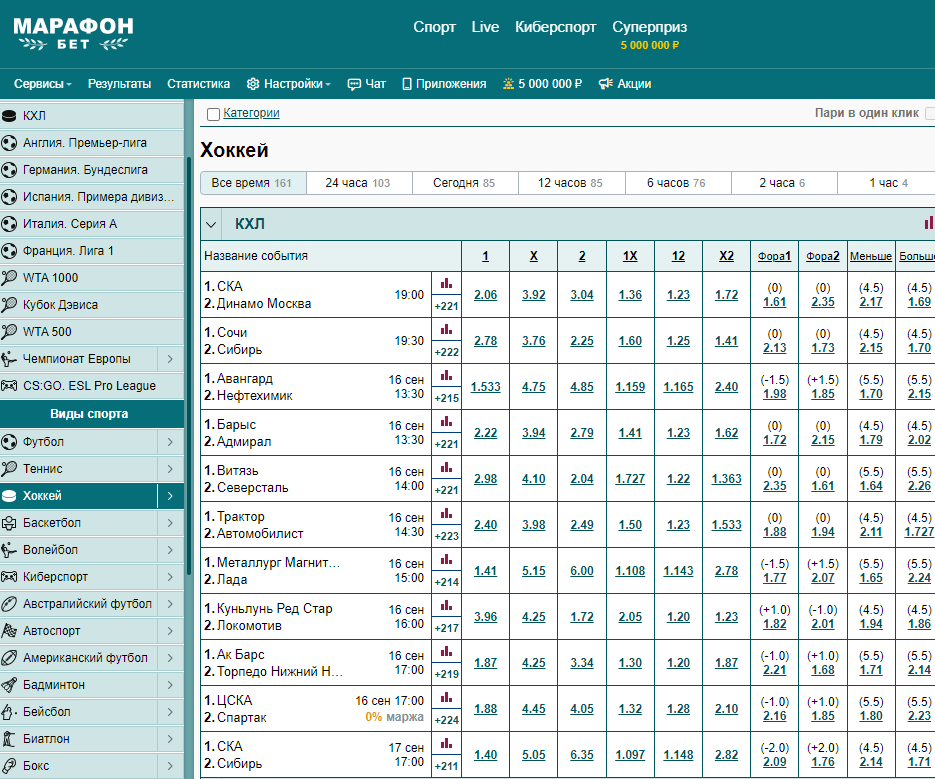The height and width of the screenshot is (779, 935).
Task: Collapse the КХЛ league section
Action: tap(210, 225)
